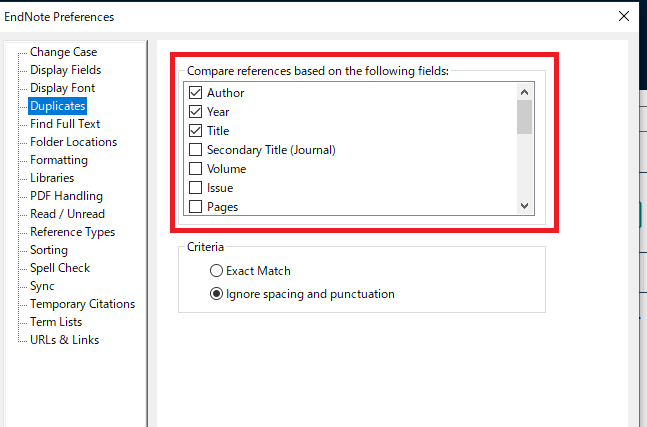Select the Exact Match radio option
The image size is (647, 427).
coord(216,271)
